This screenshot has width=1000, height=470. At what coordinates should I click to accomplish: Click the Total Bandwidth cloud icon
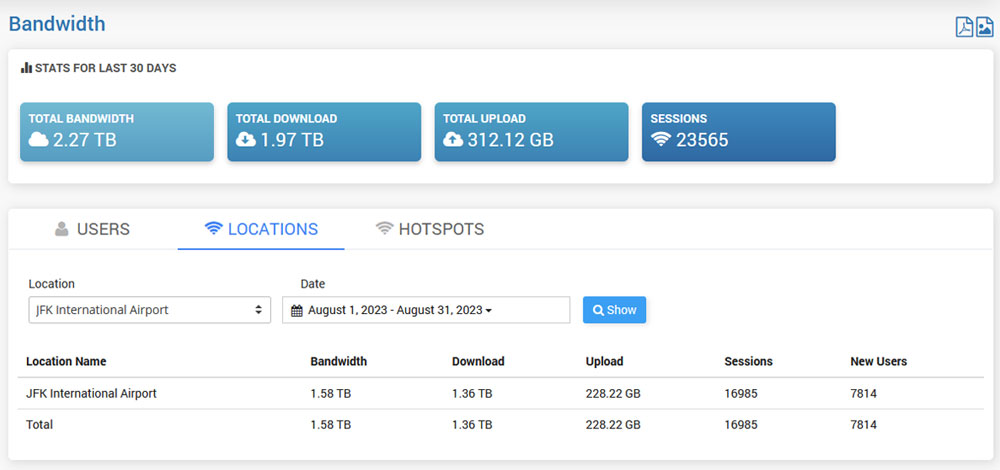39,140
